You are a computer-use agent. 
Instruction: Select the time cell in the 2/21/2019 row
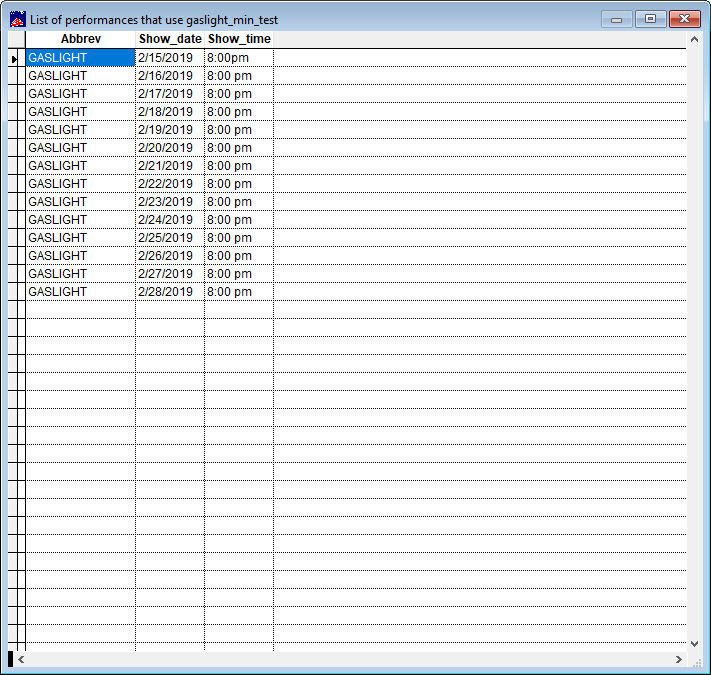coord(239,166)
